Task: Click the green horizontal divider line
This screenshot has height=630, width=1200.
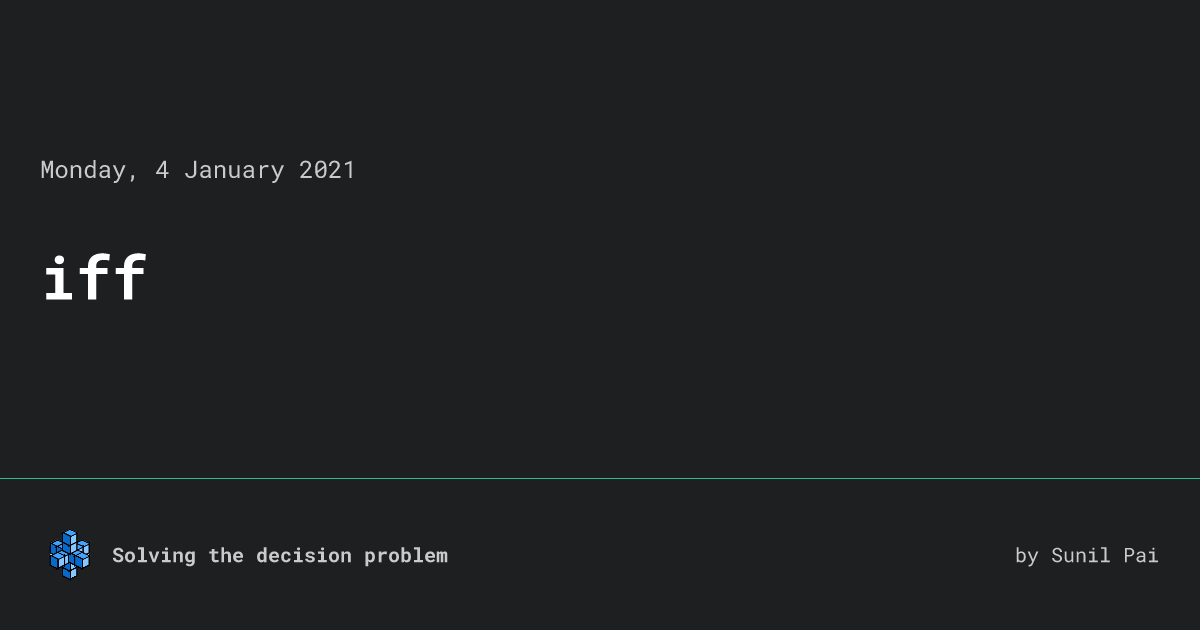Action: tap(600, 478)
